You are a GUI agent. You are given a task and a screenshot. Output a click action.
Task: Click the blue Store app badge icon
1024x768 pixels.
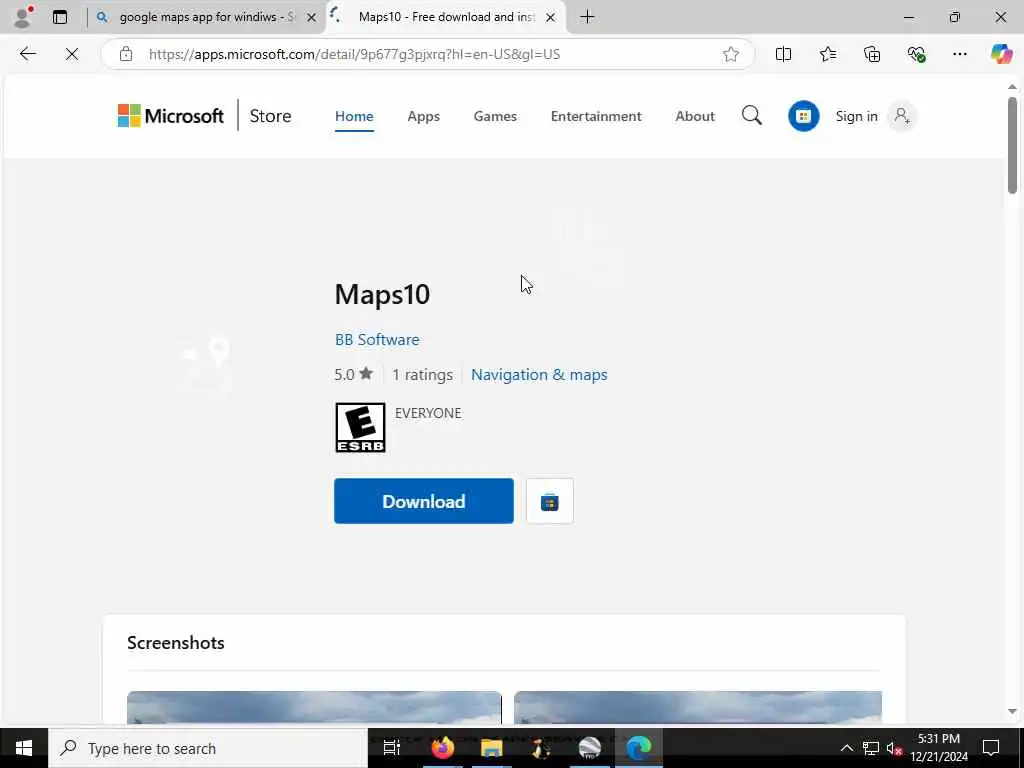click(803, 116)
